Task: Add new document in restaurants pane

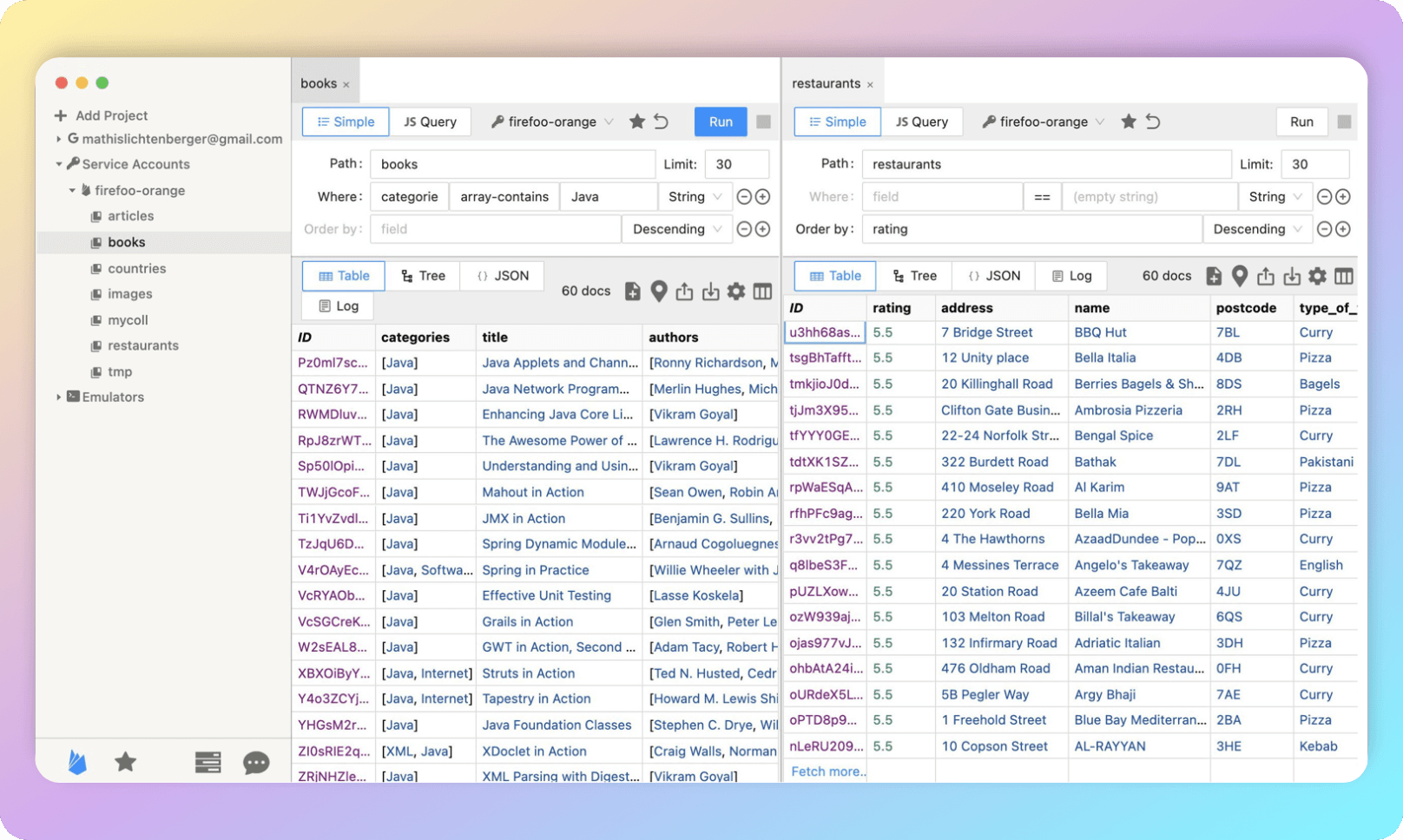Action: tap(1214, 276)
